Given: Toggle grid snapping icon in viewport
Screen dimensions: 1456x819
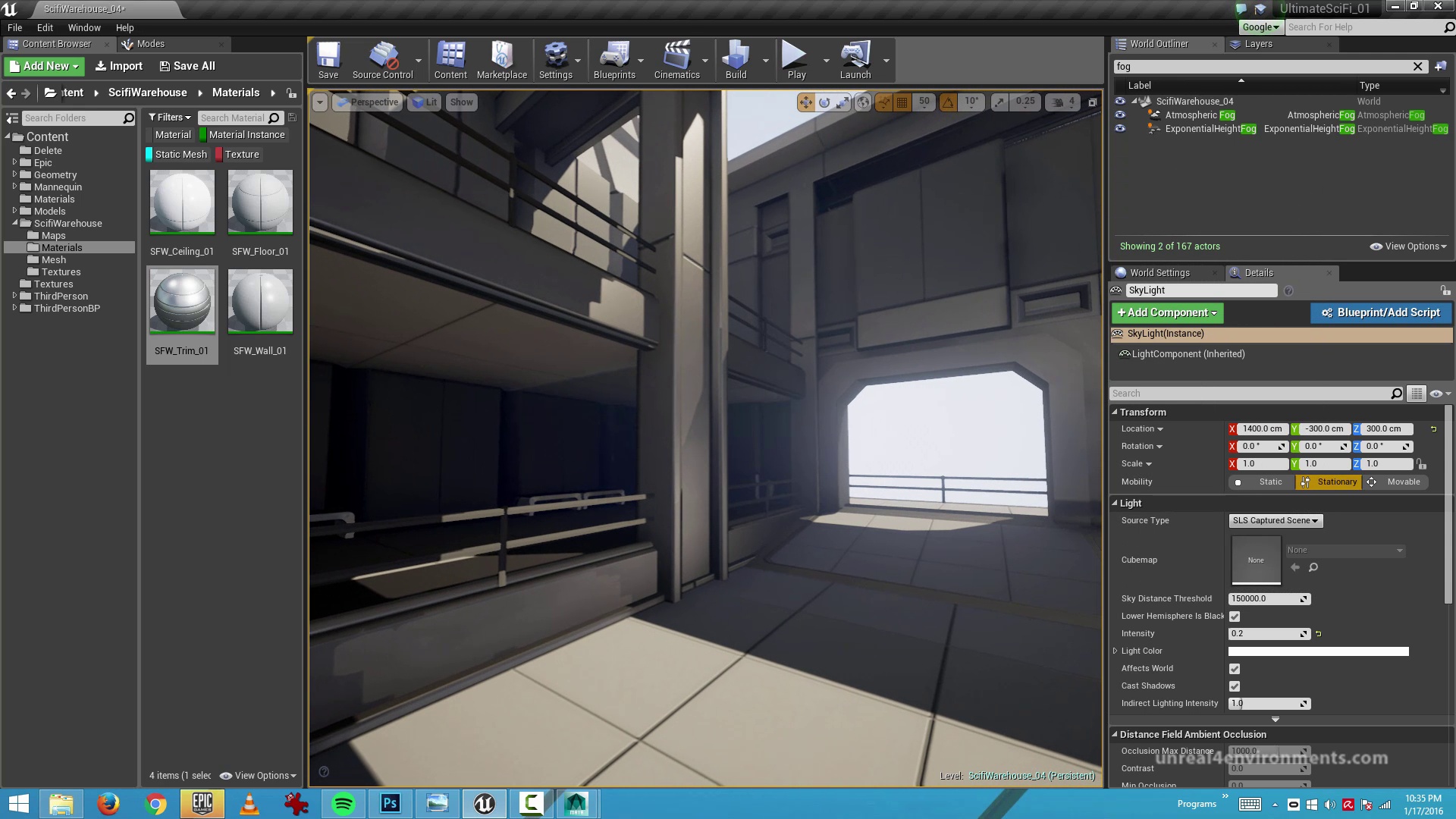Looking at the screenshot, I should click(x=902, y=102).
